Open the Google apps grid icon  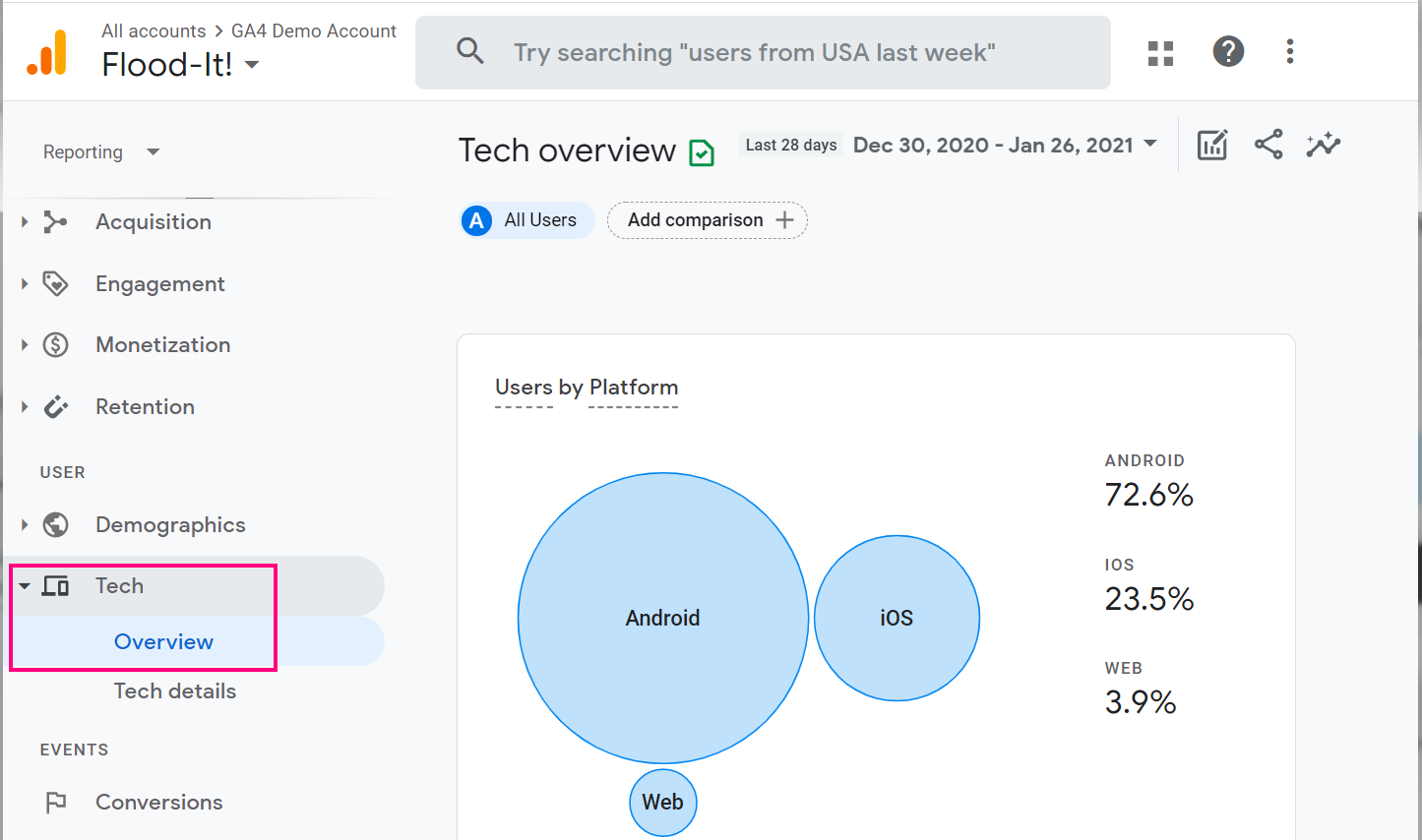[x=1160, y=53]
